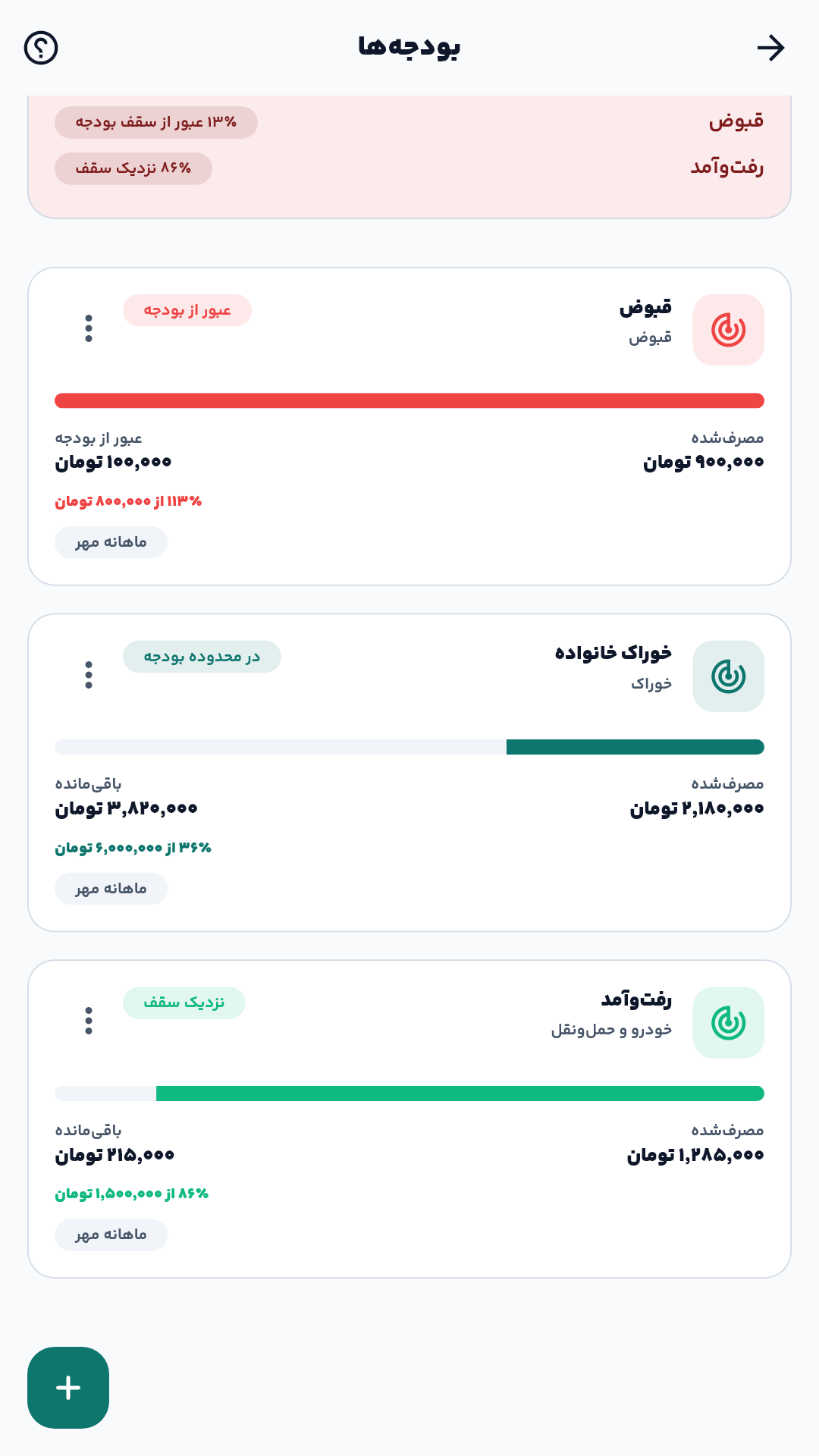
Task: Tap the عبور از بودجه status badge
Action: (x=187, y=310)
